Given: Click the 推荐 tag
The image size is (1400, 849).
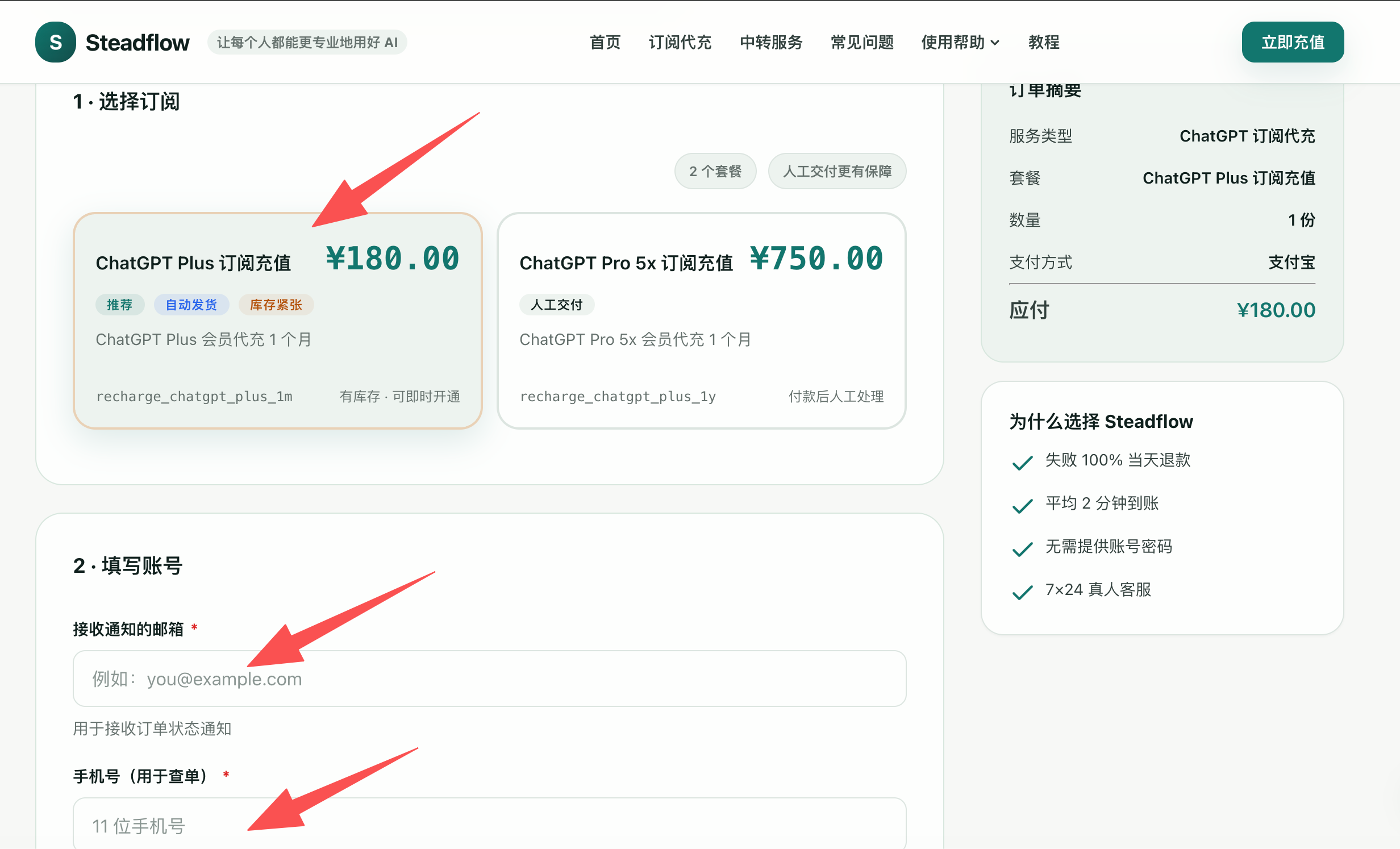Looking at the screenshot, I should click(120, 305).
